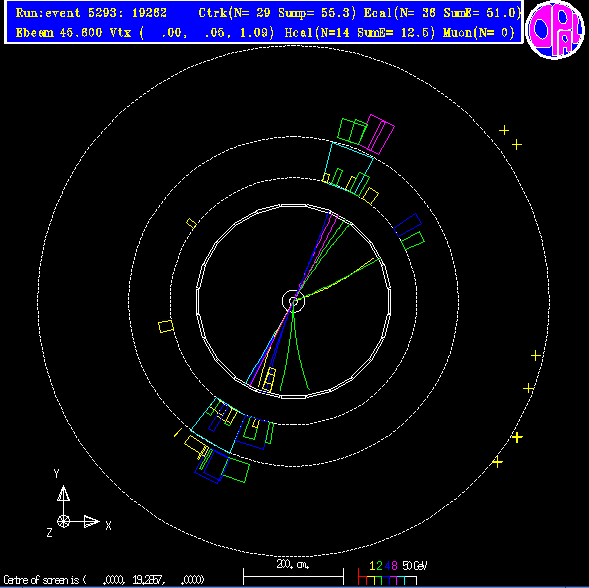Viewport: 589px width, 588px height.
Task: Click the Hcal(N=14 SumE= 12.5) header entry
Action: click(360, 33)
